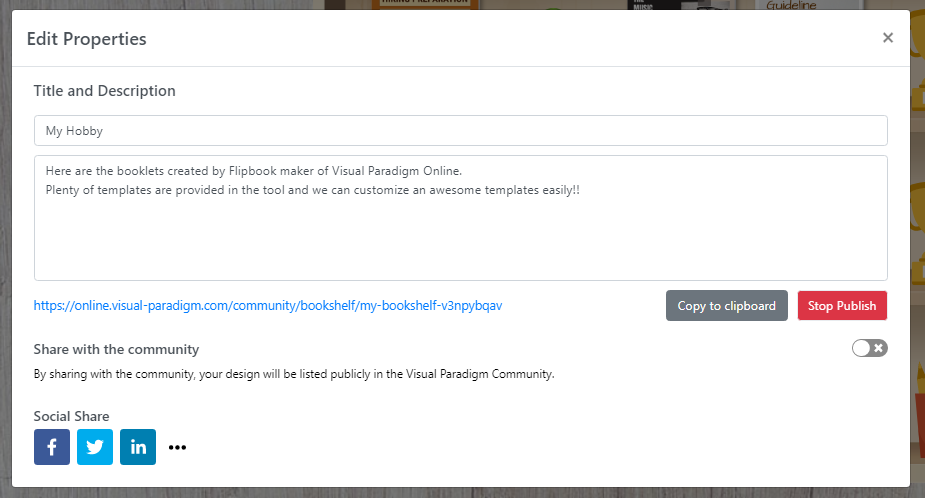Select the orange 'Hiring Preparation' book cover
This screenshot has height=498, width=925.
pos(425,4)
